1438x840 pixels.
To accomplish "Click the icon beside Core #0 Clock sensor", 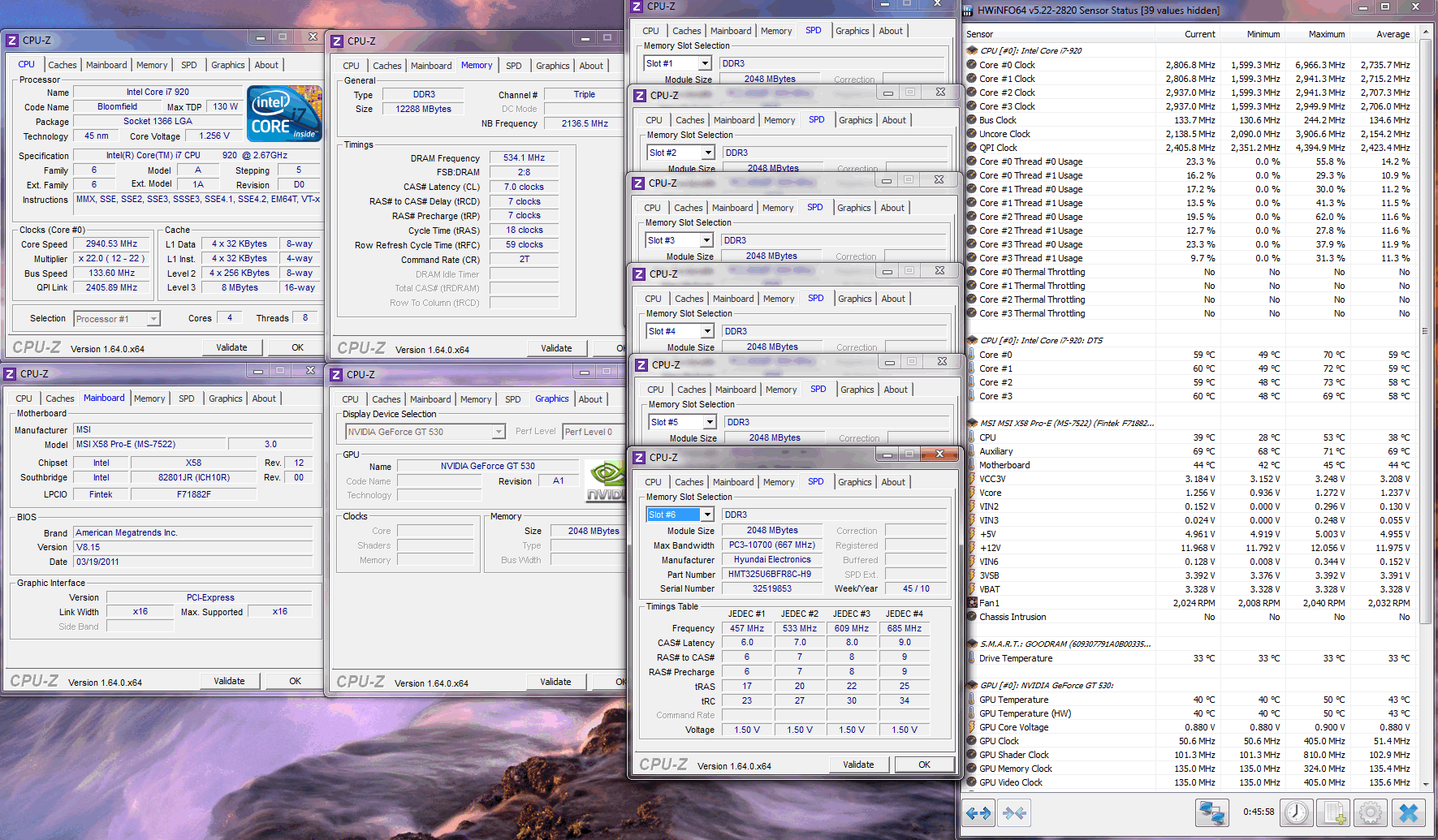I will 971,65.
